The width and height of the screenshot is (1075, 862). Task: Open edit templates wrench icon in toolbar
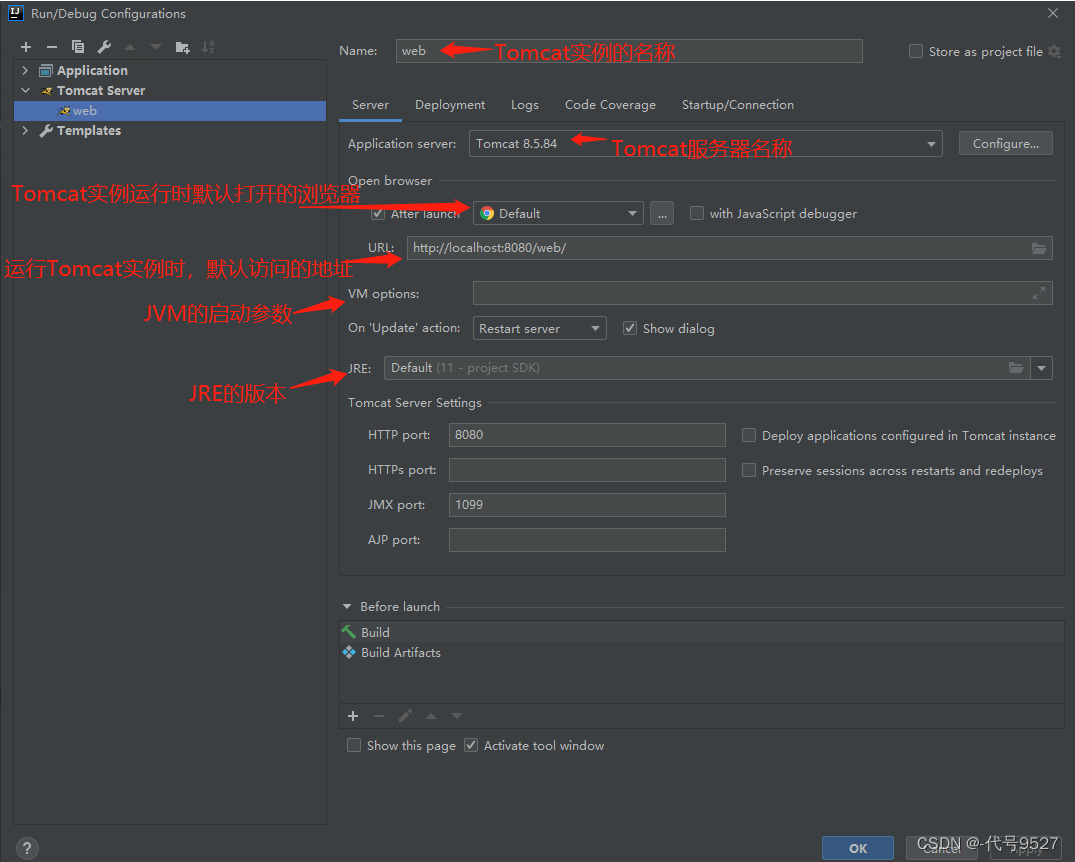104,47
